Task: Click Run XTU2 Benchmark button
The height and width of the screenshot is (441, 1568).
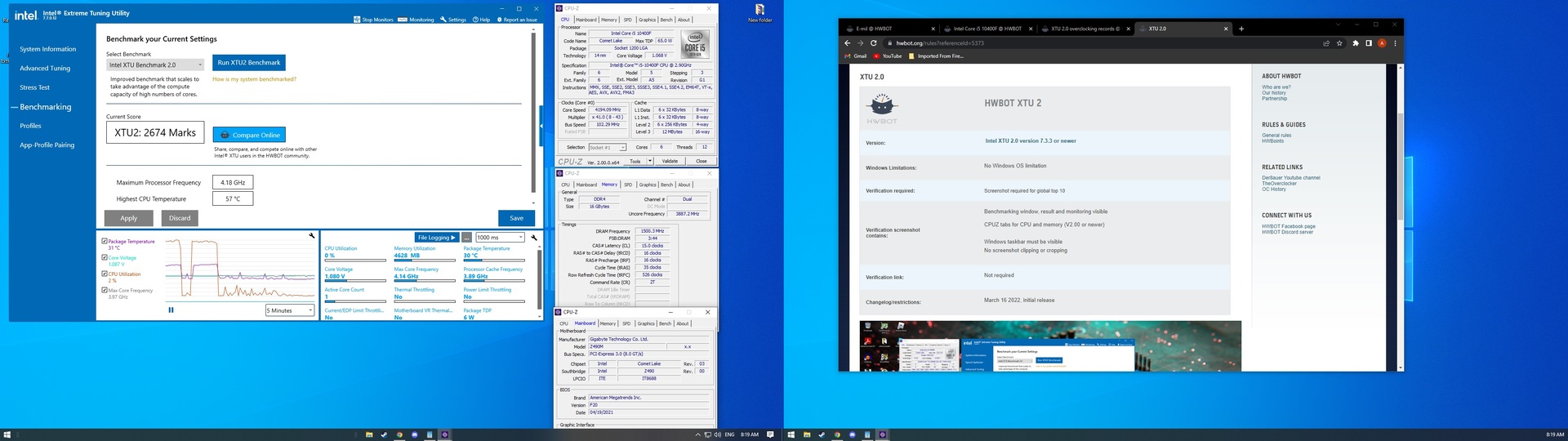Action: pos(249,62)
